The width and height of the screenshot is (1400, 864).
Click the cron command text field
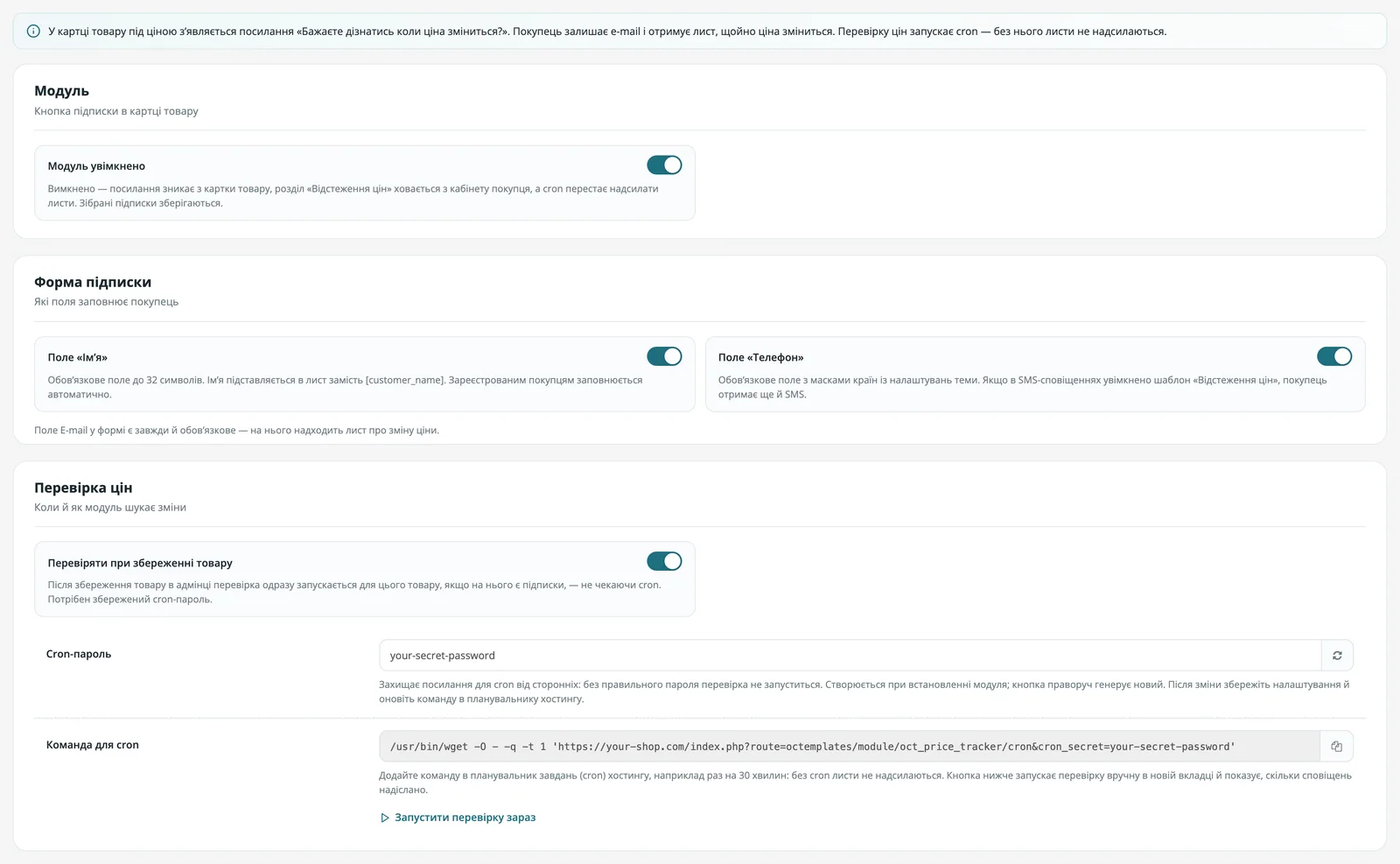point(850,747)
